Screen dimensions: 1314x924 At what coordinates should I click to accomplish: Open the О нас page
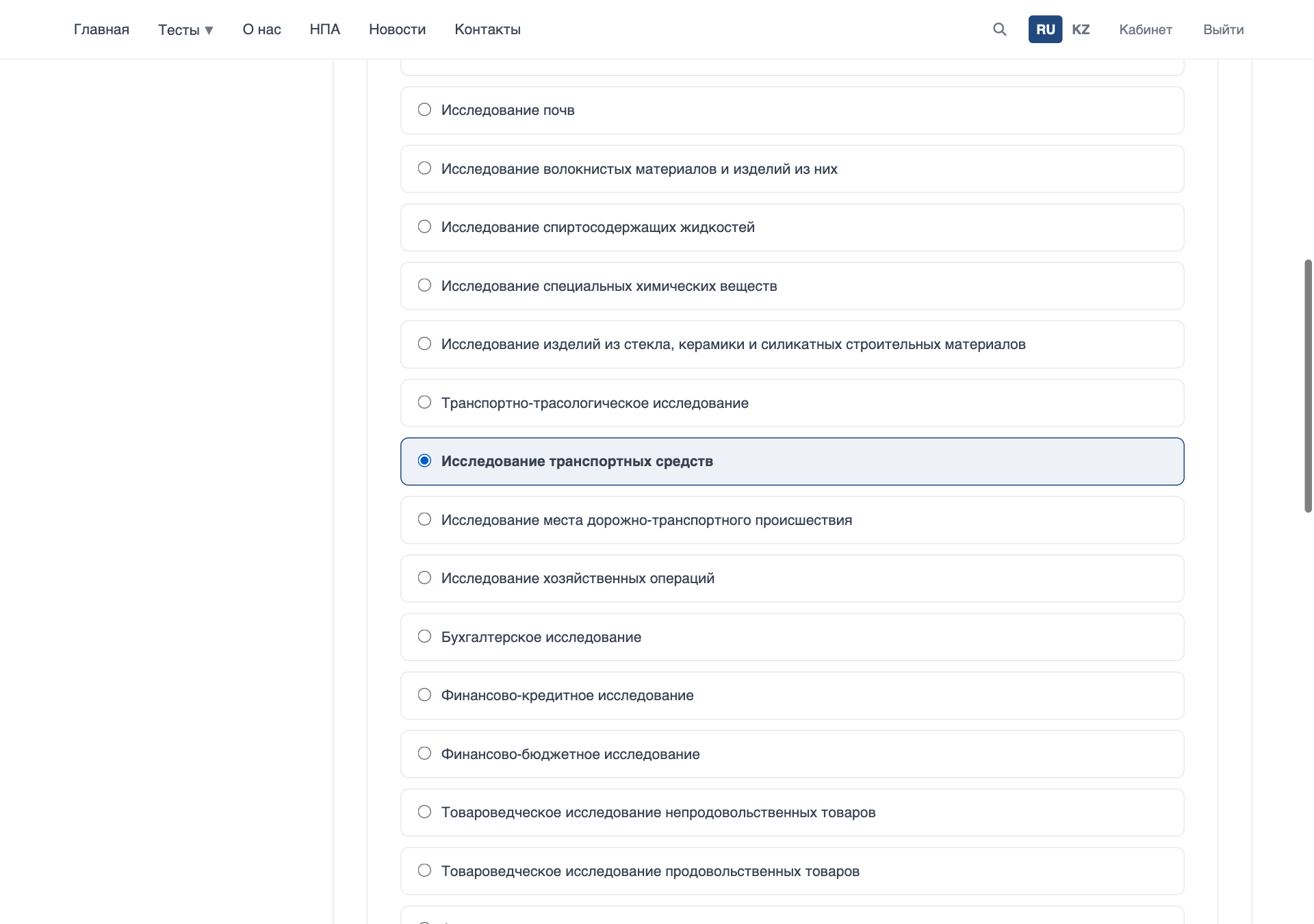261,29
